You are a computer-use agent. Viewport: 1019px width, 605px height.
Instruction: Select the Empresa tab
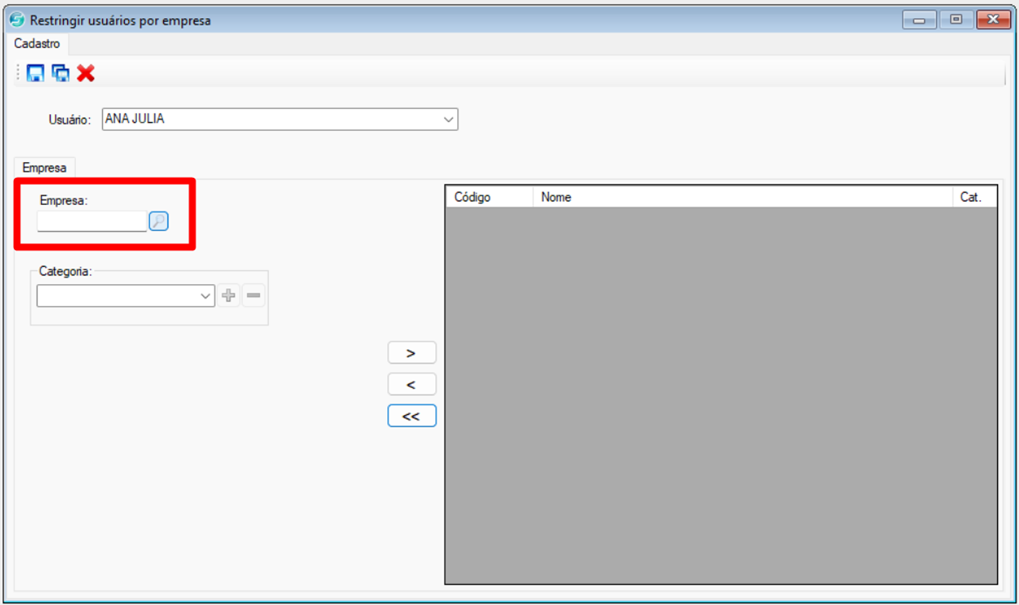pos(44,168)
